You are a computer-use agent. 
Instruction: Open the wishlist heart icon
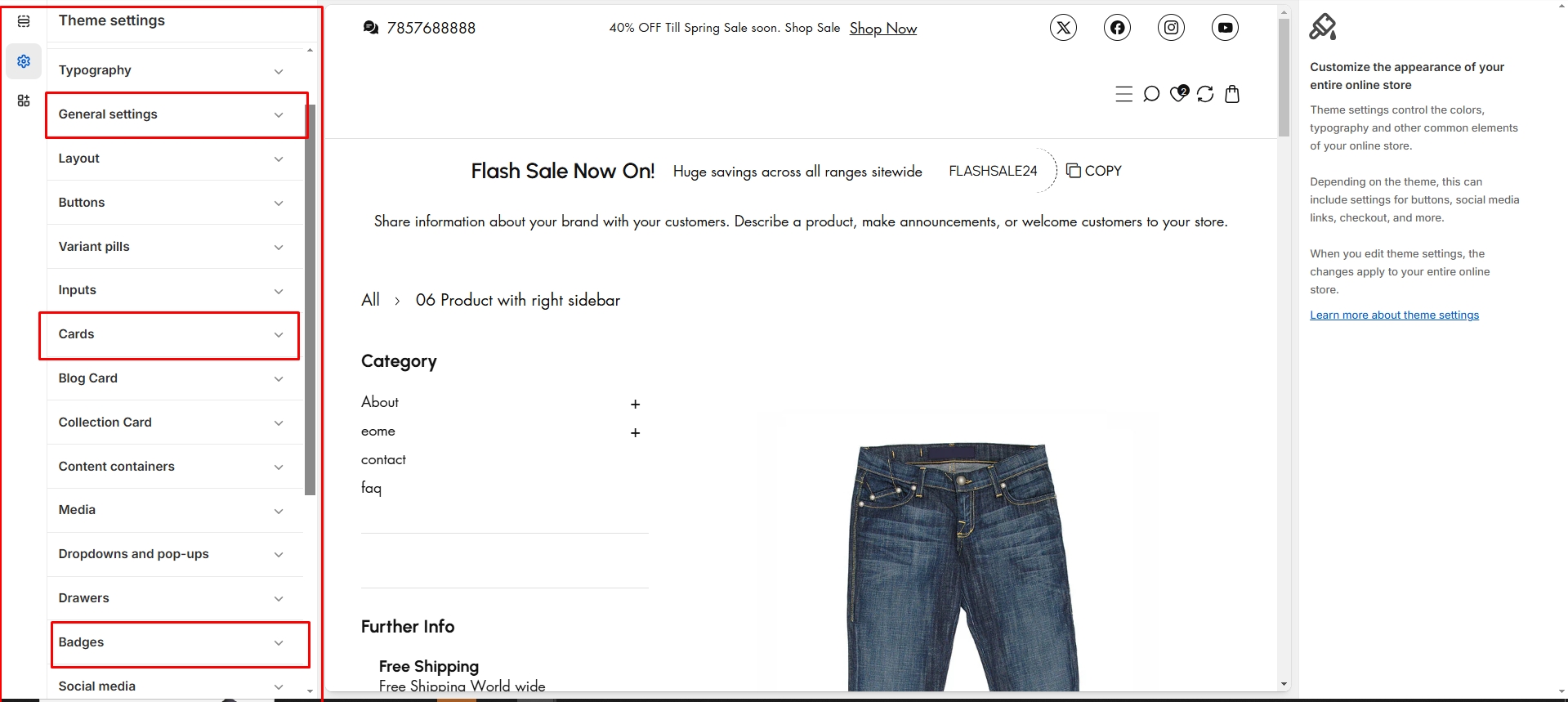click(1178, 93)
